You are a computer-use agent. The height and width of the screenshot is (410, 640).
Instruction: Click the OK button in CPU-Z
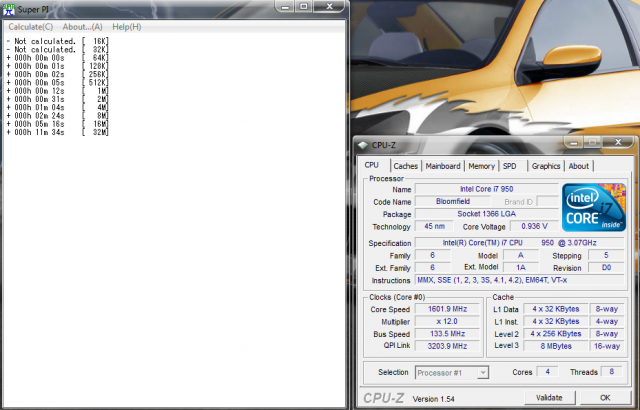click(x=605, y=398)
